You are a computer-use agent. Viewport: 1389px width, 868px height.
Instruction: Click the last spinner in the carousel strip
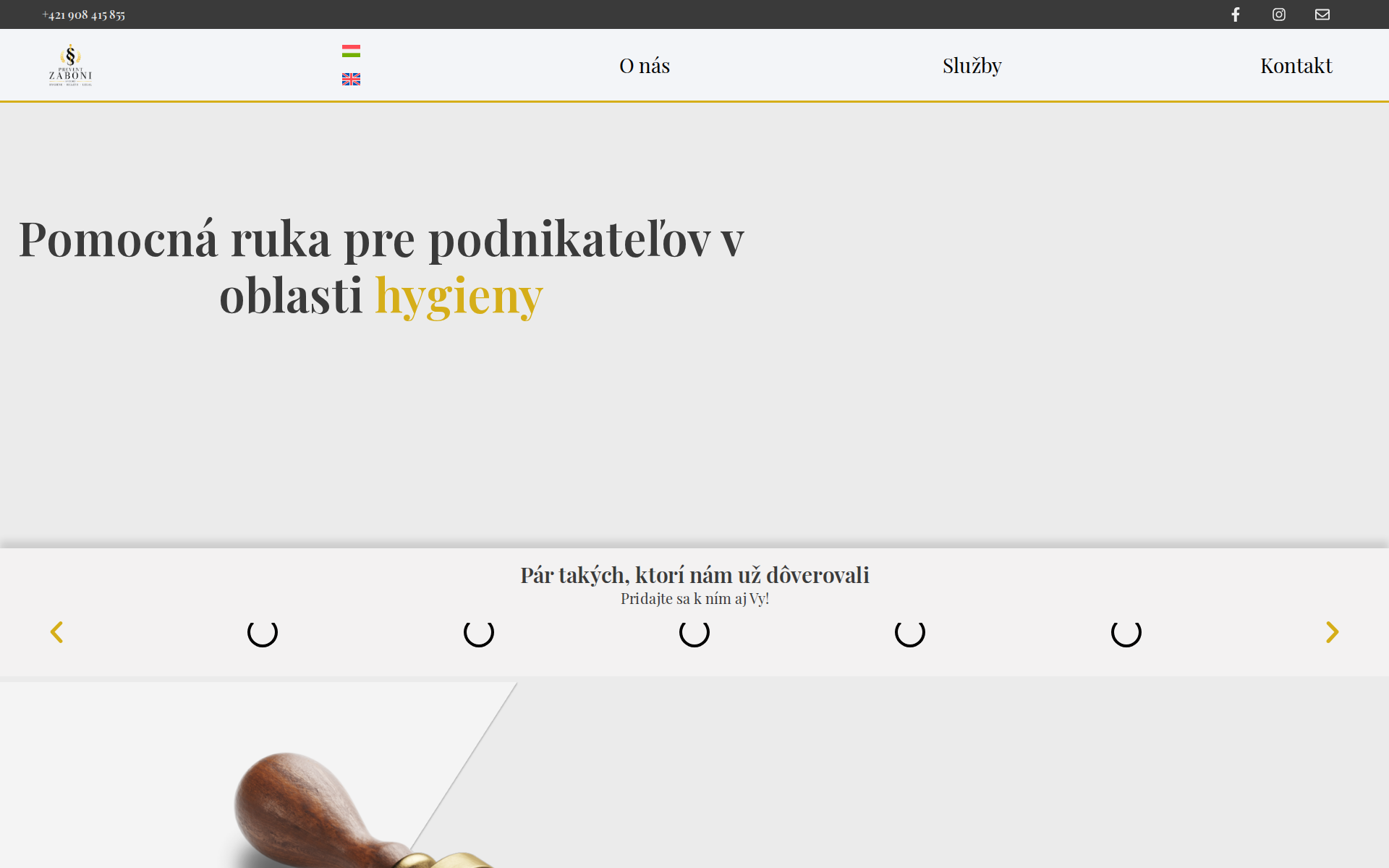[x=1126, y=632]
